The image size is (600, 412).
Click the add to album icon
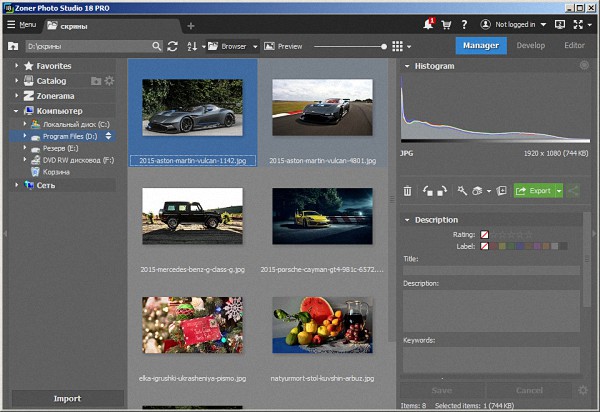pyautogui.click(x=501, y=191)
